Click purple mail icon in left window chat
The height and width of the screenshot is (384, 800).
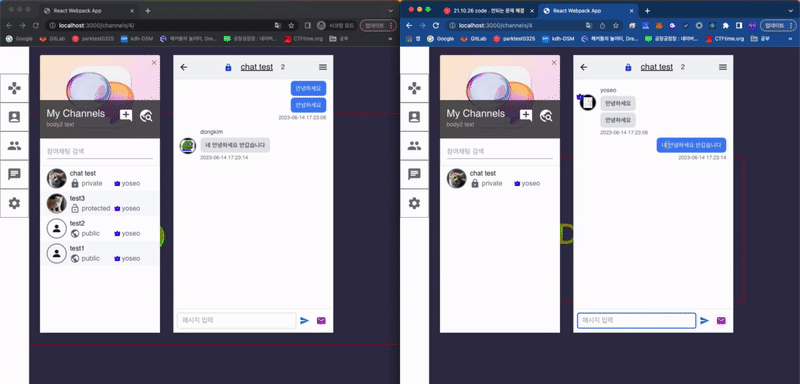(x=321, y=321)
